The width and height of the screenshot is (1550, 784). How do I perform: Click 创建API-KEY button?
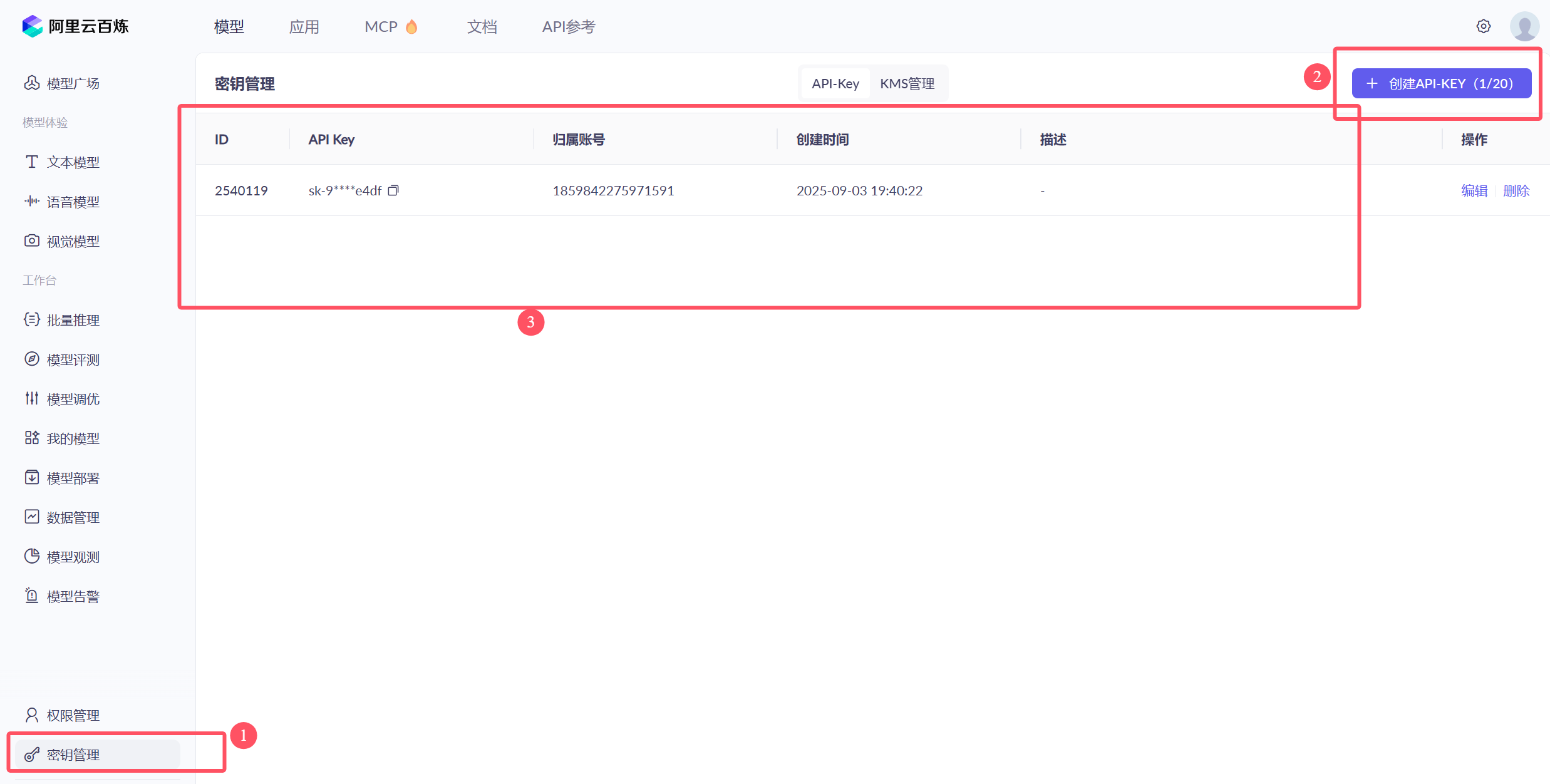1441,83
